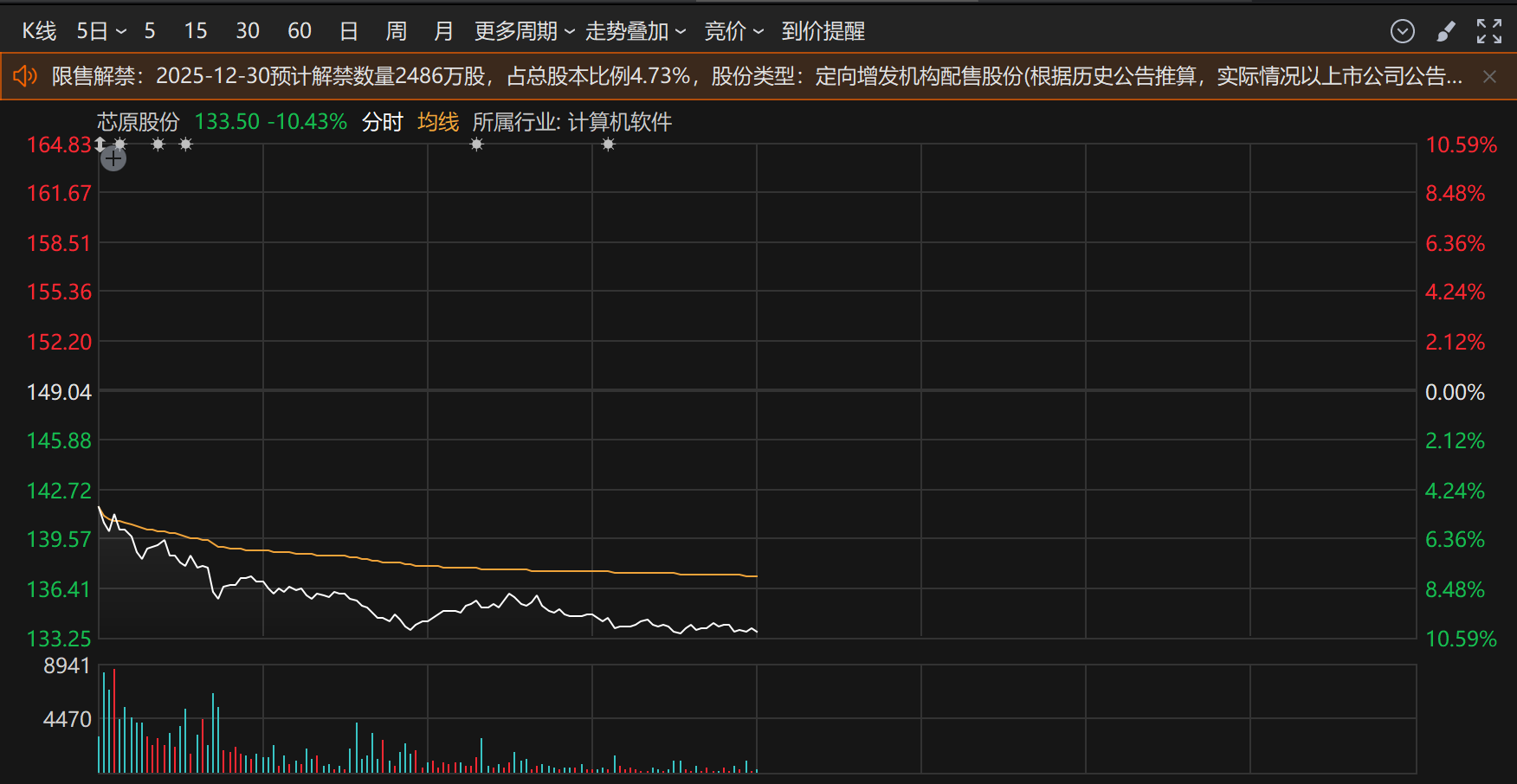Click the circled down-arrow icon
1517x784 pixels.
pos(1402,32)
